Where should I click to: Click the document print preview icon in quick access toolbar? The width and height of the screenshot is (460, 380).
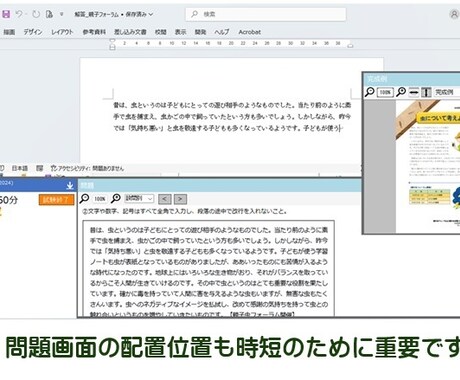(x=49, y=14)
